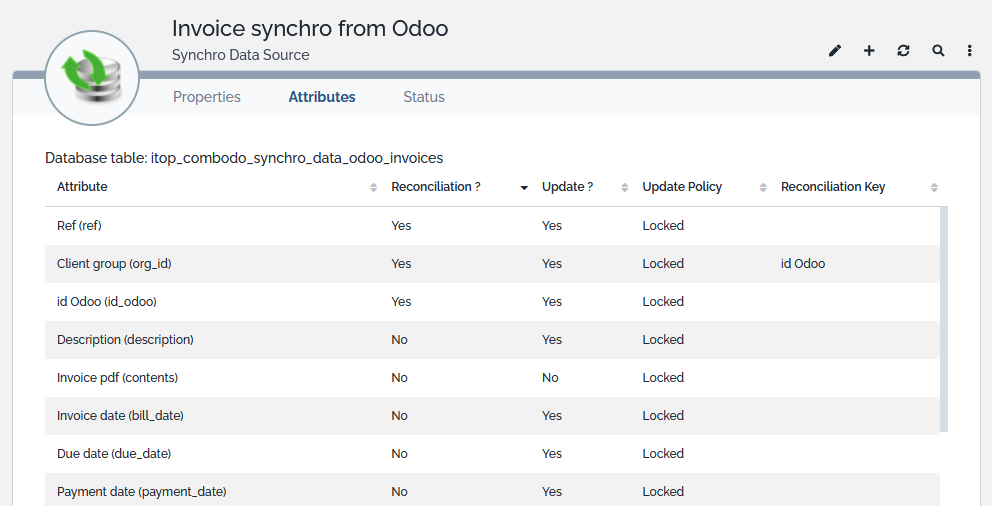Click the refresh icon in header
This screenshot has height=506, width=992.
903,51
